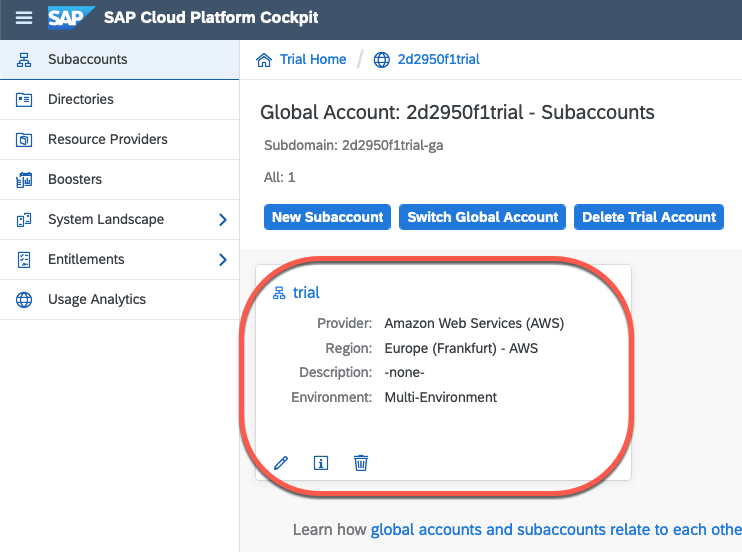Open the trial subaccount link

tap(306, 293)
